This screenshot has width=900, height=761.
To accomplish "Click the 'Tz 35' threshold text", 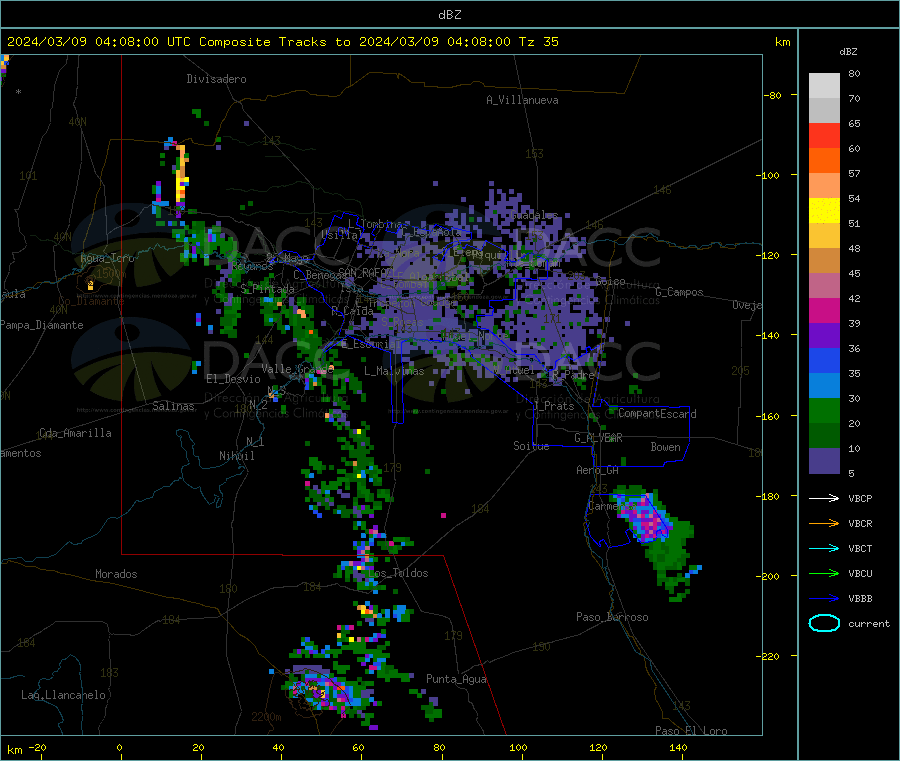I will pyautogui.click(x=538, y=42).
